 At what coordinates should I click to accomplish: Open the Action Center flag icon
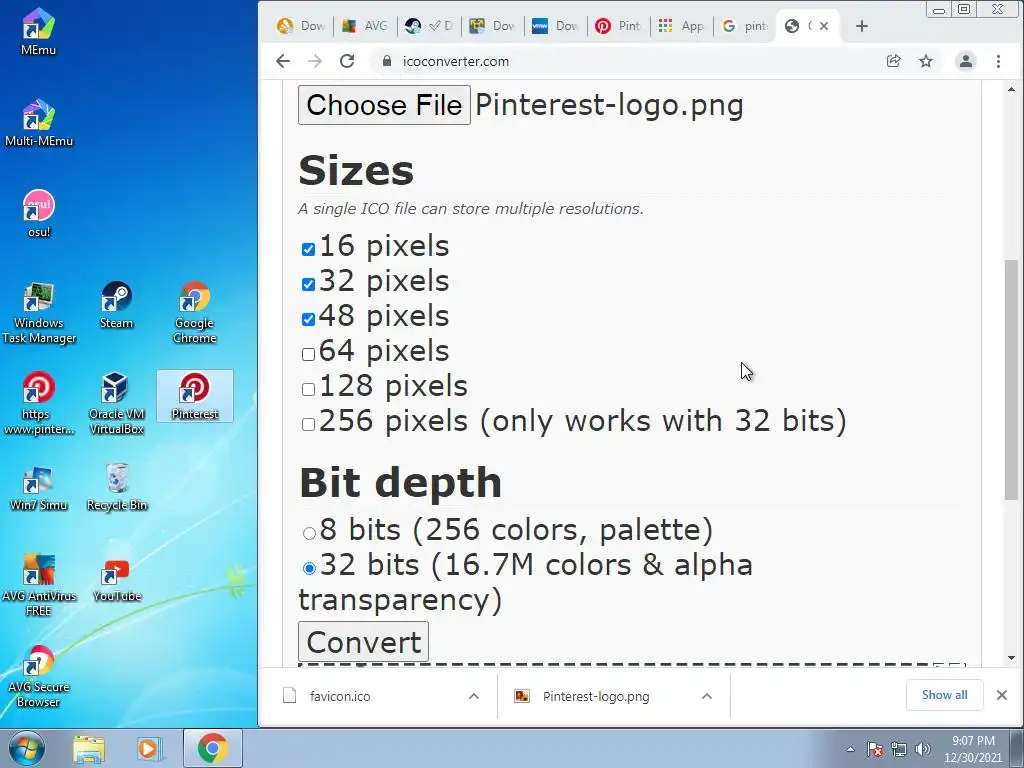875,750
